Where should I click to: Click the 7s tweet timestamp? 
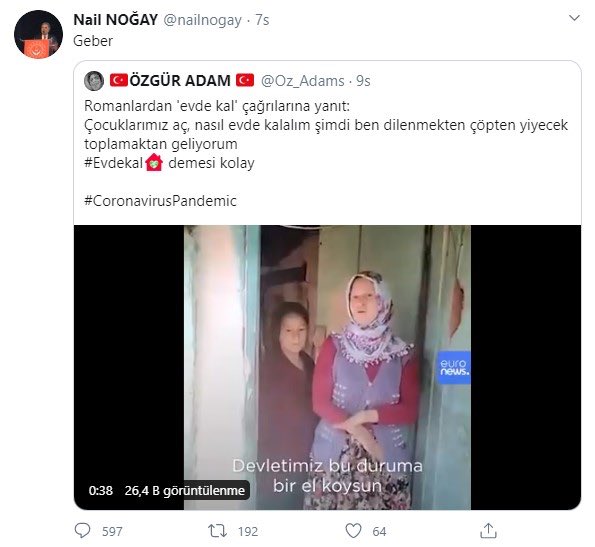click(262, 20)
